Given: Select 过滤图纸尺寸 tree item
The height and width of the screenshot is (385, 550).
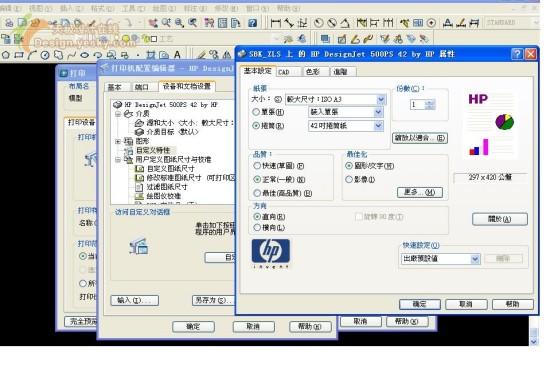Looking at the screenshot, I should (167, 187).
